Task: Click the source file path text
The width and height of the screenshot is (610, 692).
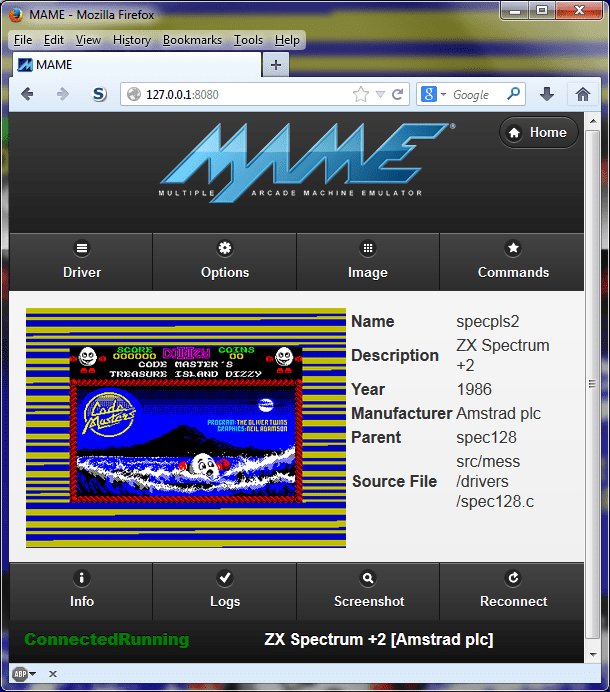Action: click(494, 481)
